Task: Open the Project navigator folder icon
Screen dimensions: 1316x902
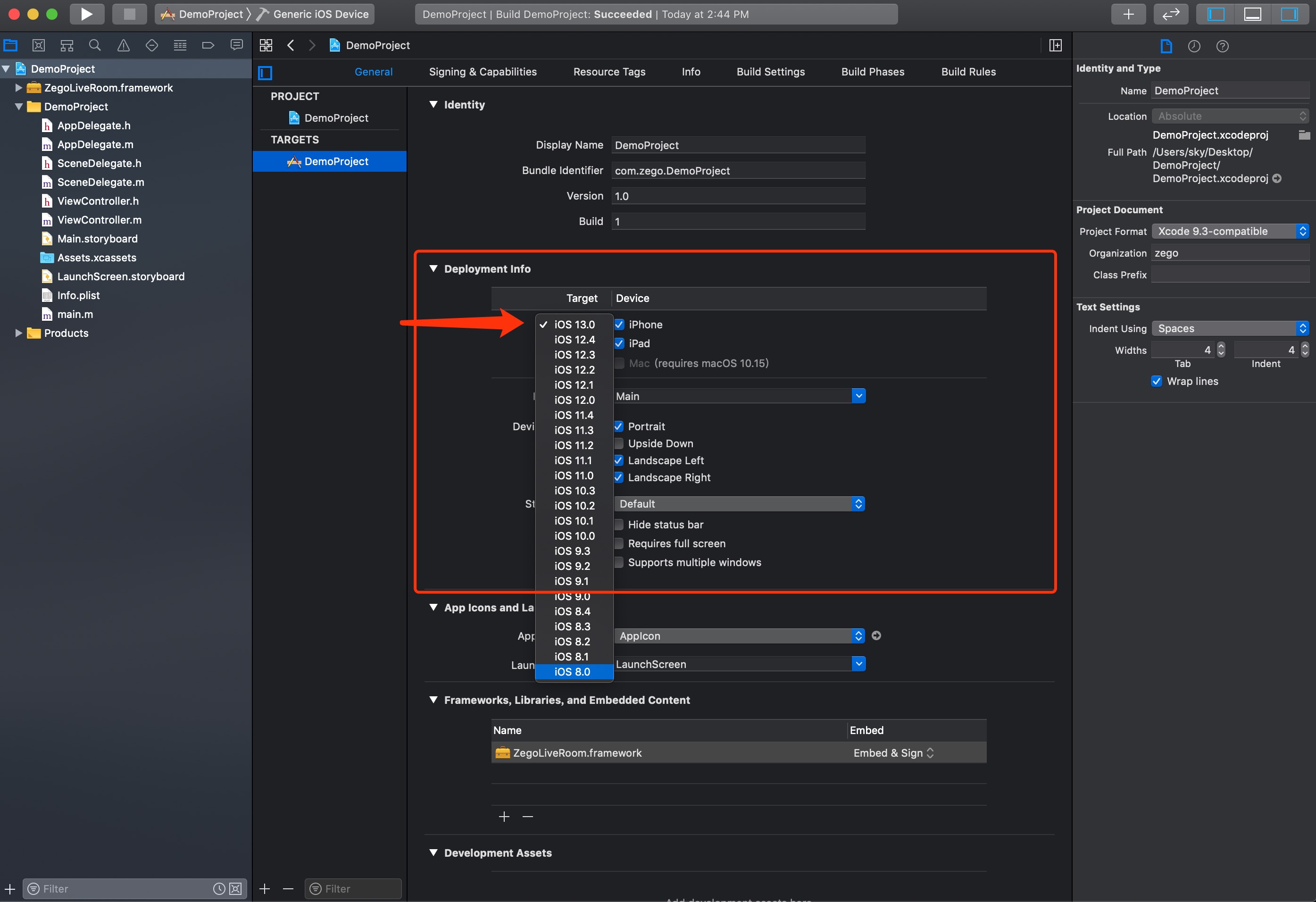Action: [11, 45]
